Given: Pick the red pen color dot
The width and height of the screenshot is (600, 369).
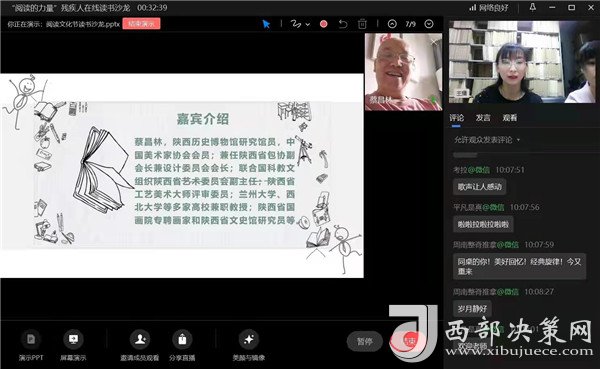Looking at the screenshot, I should (324, 24).
